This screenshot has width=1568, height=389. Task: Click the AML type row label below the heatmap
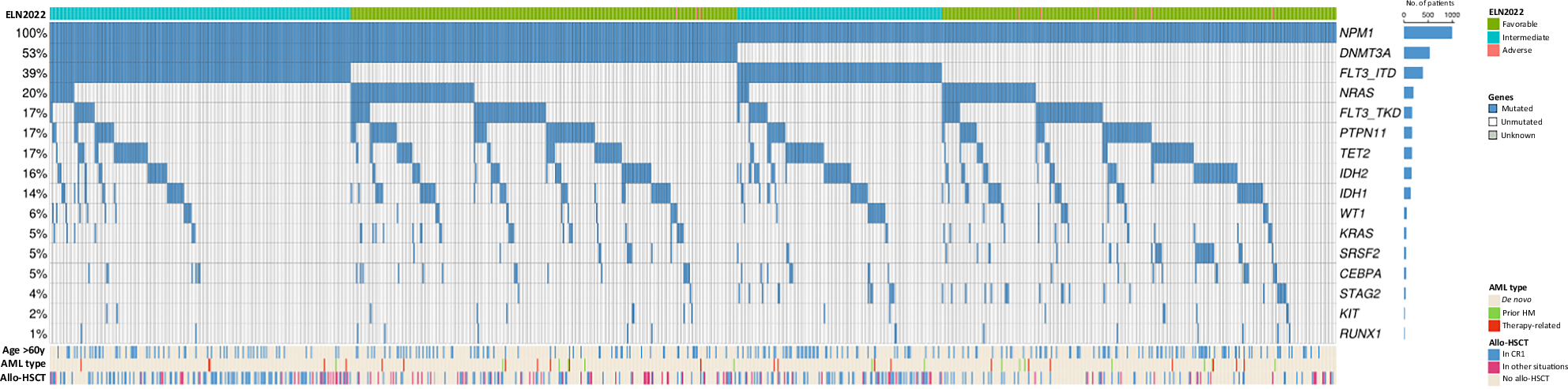24,364
